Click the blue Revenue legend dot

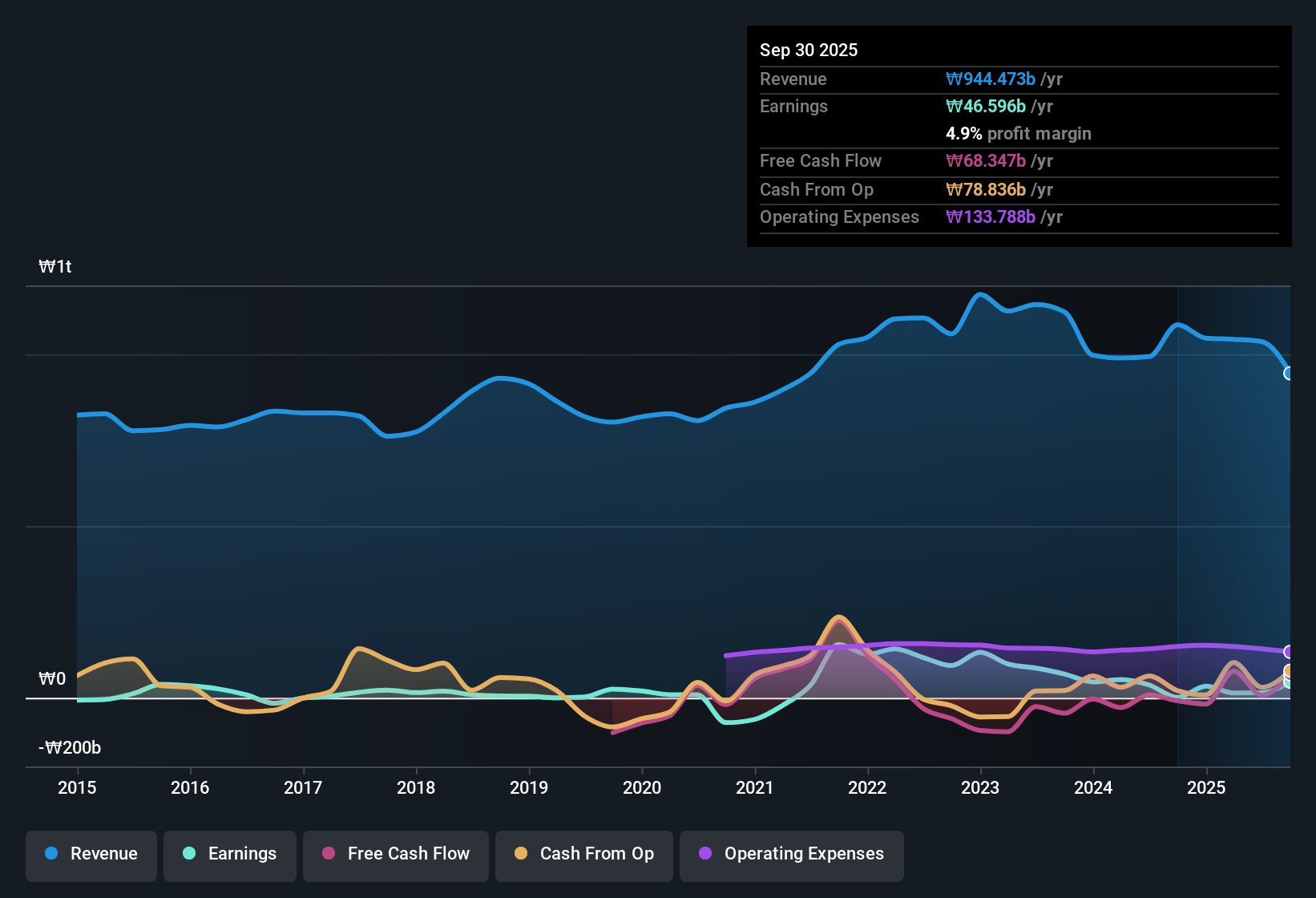pyautogui.click(x=50, y=854)
